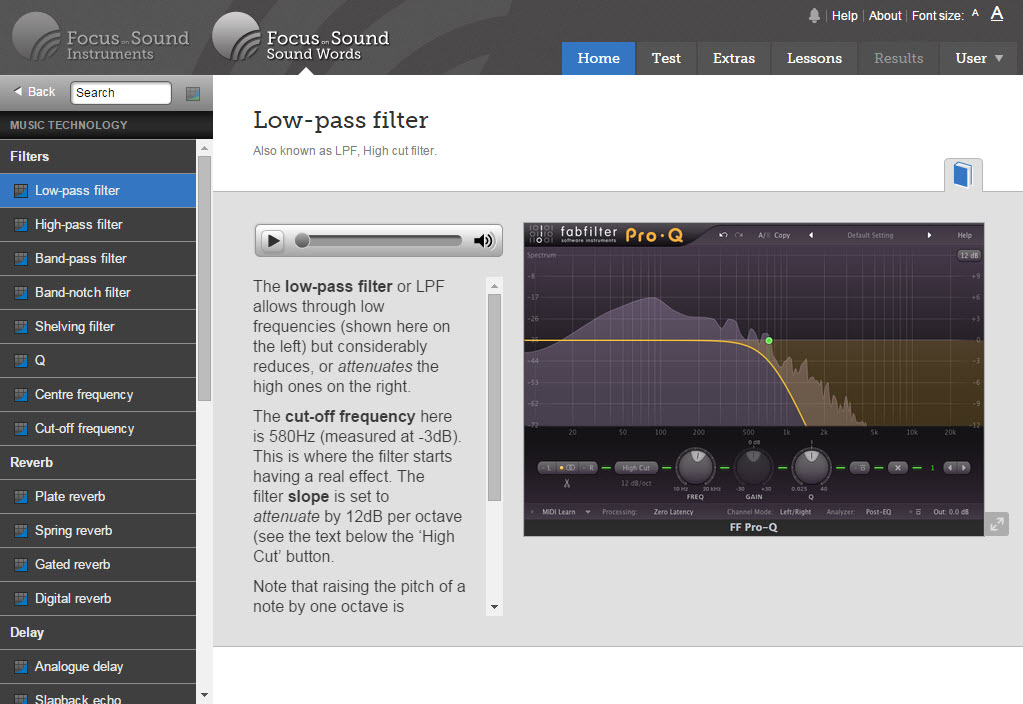
Task: Click the description text scroll down arrow
Action: tap(495, 607)
